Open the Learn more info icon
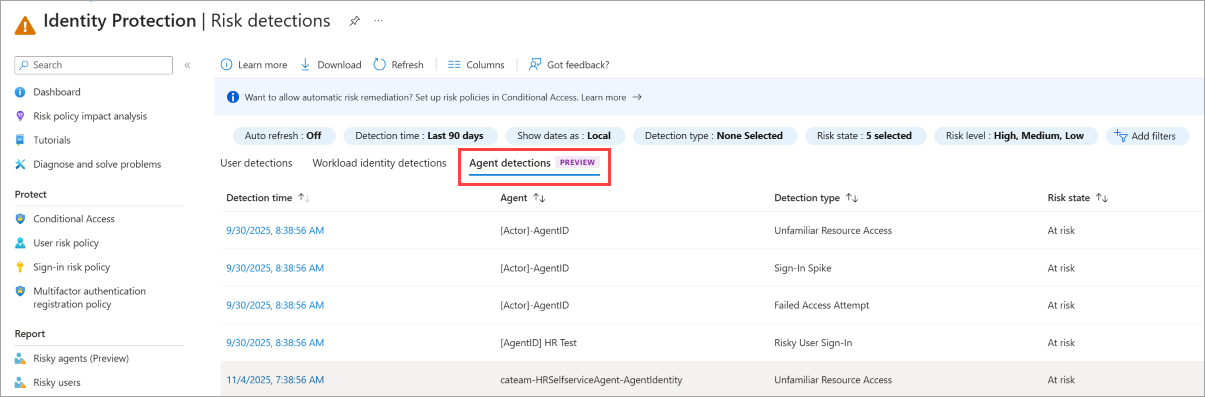Image resolution: width=1205 pixels, height=397 pixels. [226, 64]
